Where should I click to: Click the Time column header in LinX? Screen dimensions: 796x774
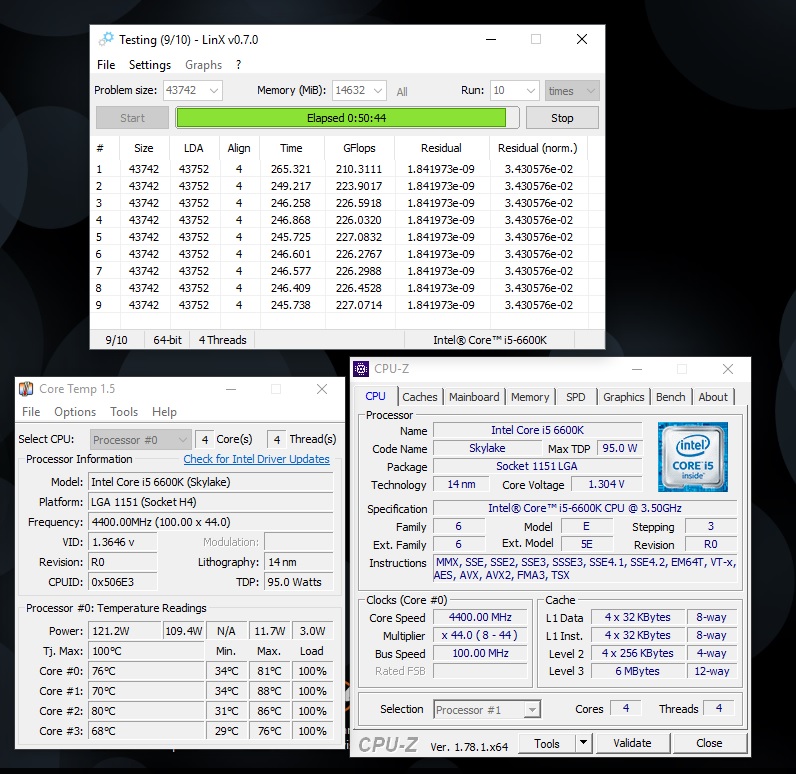pos(291,148)
